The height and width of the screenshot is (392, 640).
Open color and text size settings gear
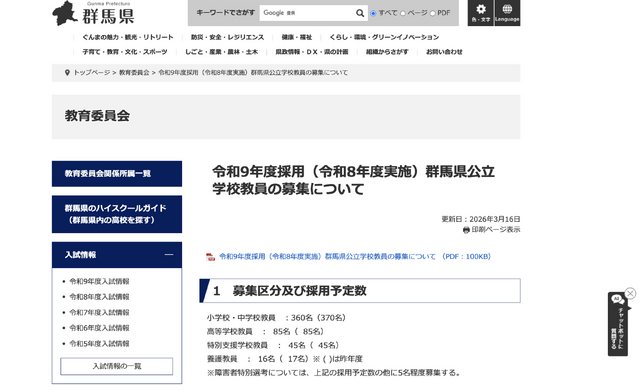[481, 13]
